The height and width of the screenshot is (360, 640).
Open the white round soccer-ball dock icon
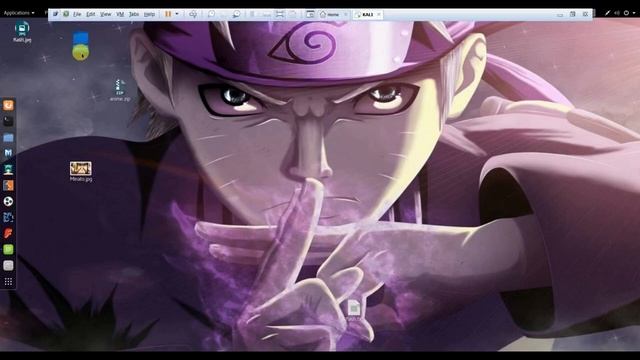click(8, 201)
